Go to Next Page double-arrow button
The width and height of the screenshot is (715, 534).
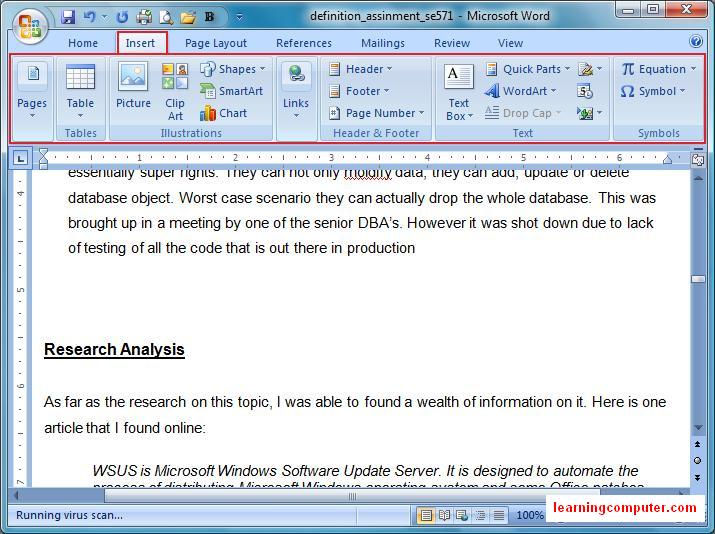point(698,477)
